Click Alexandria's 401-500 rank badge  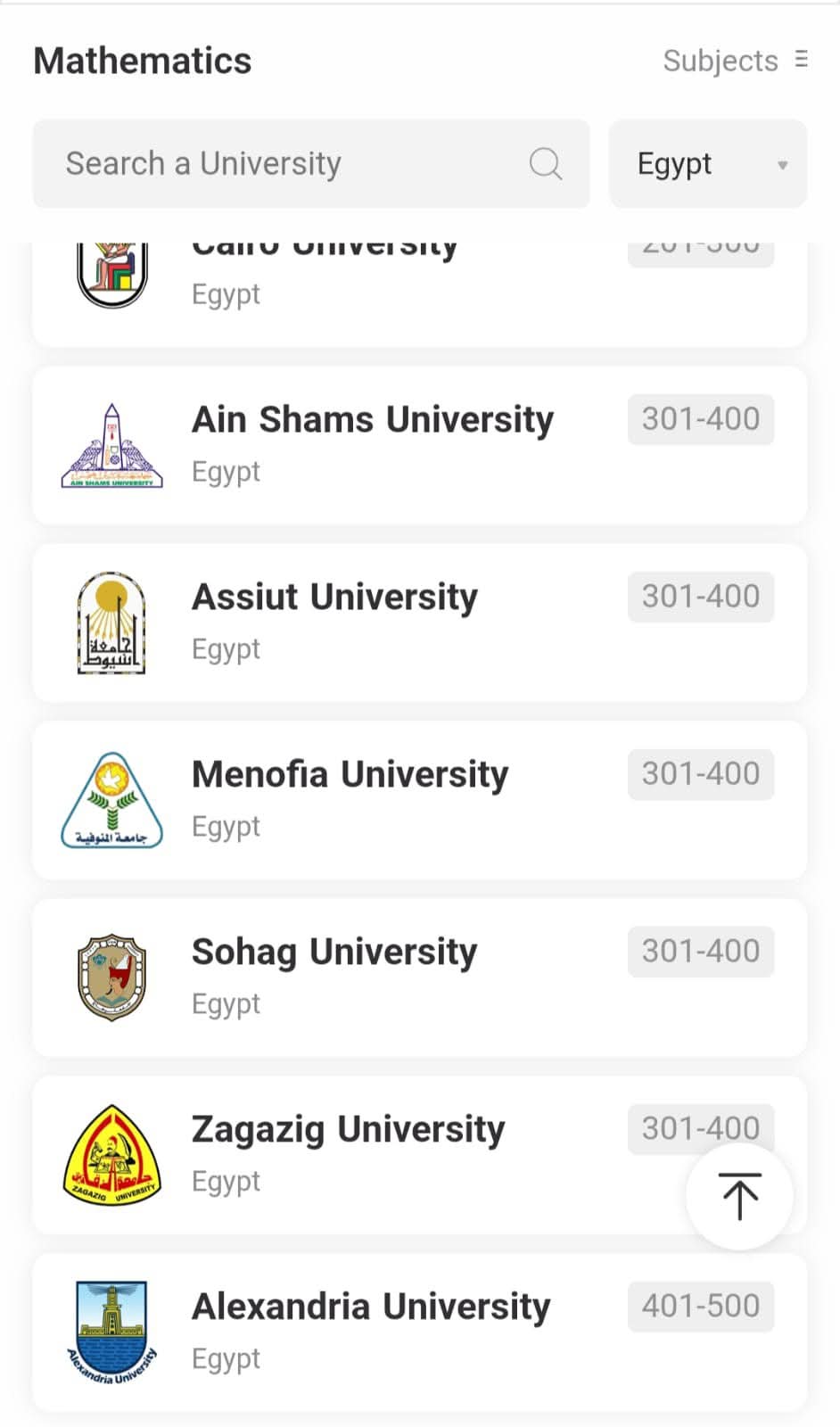pos(700,1307)
